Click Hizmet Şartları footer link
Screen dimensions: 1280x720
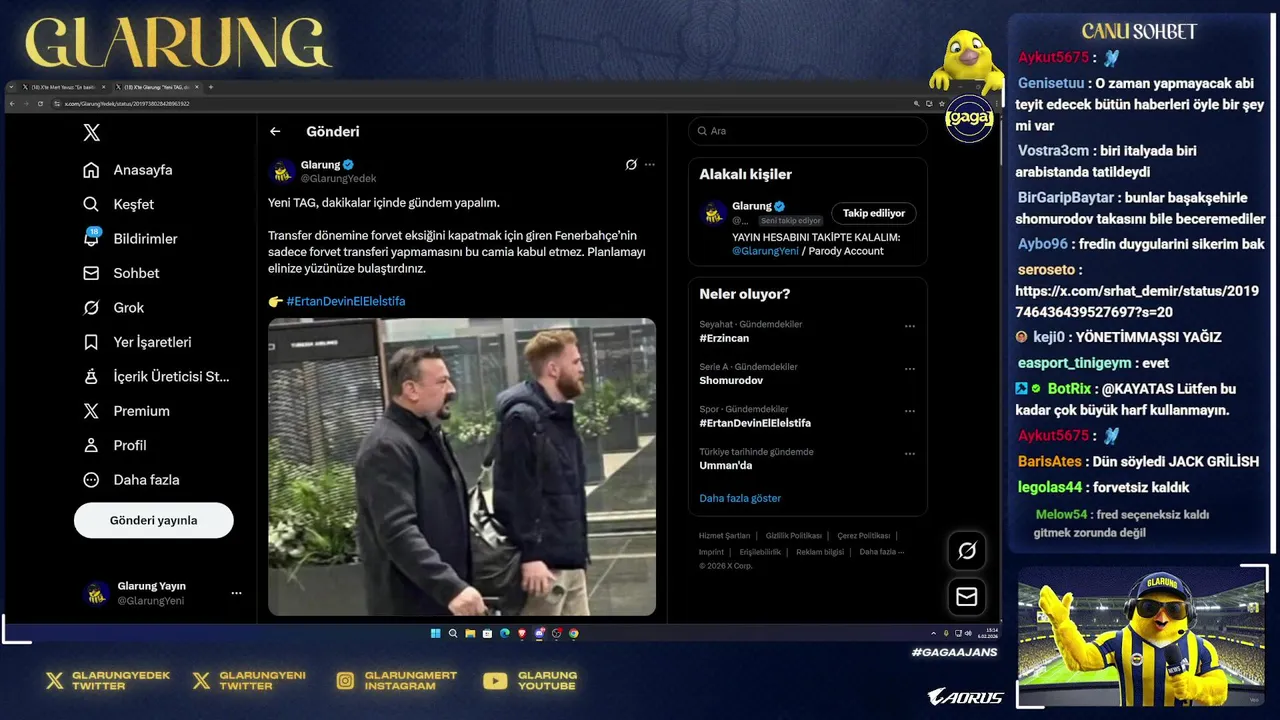point(724,536)
